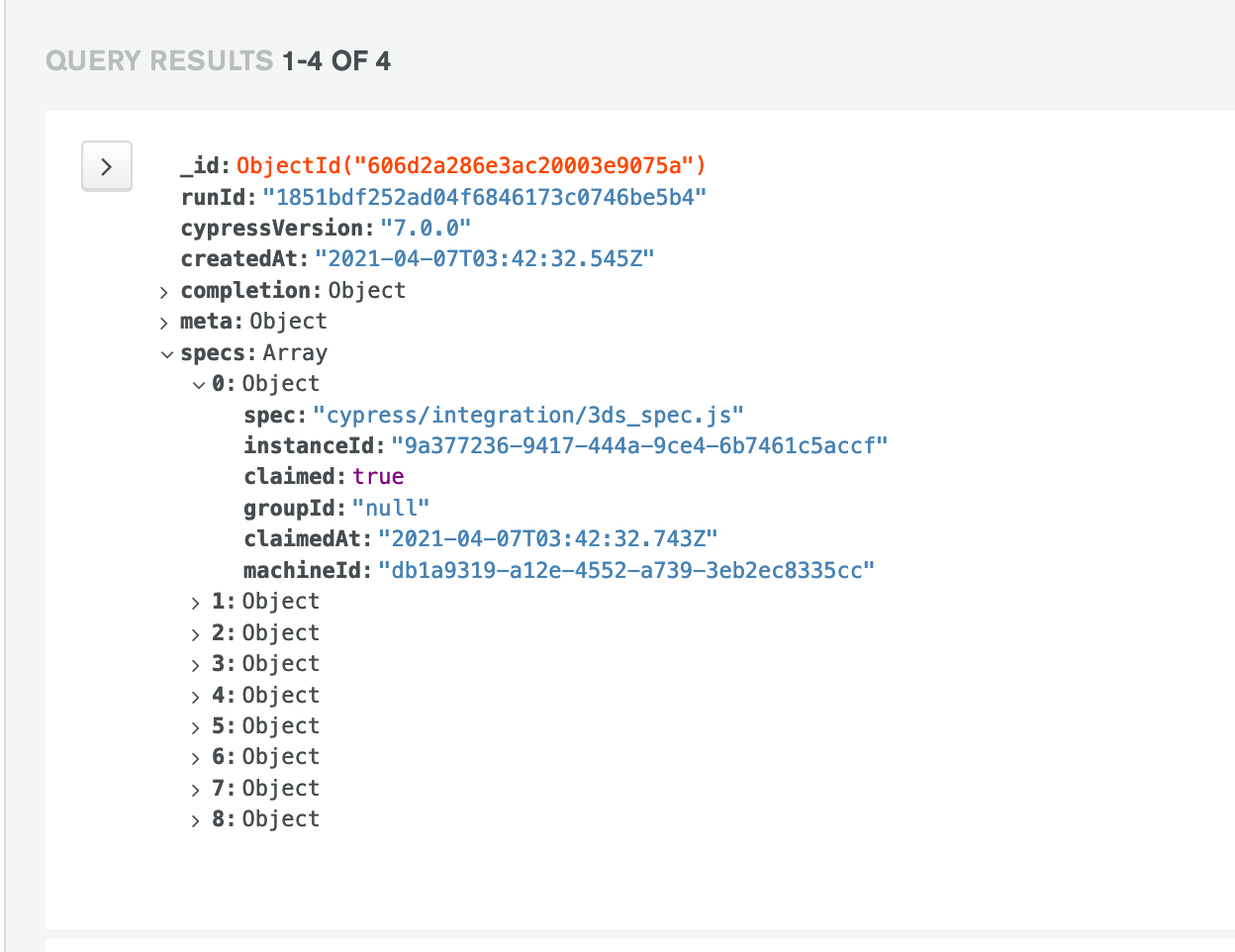The width and height of the screenshot is (1235, 952).
Task: Expand the meta Object field
Action: coord(164,323)
